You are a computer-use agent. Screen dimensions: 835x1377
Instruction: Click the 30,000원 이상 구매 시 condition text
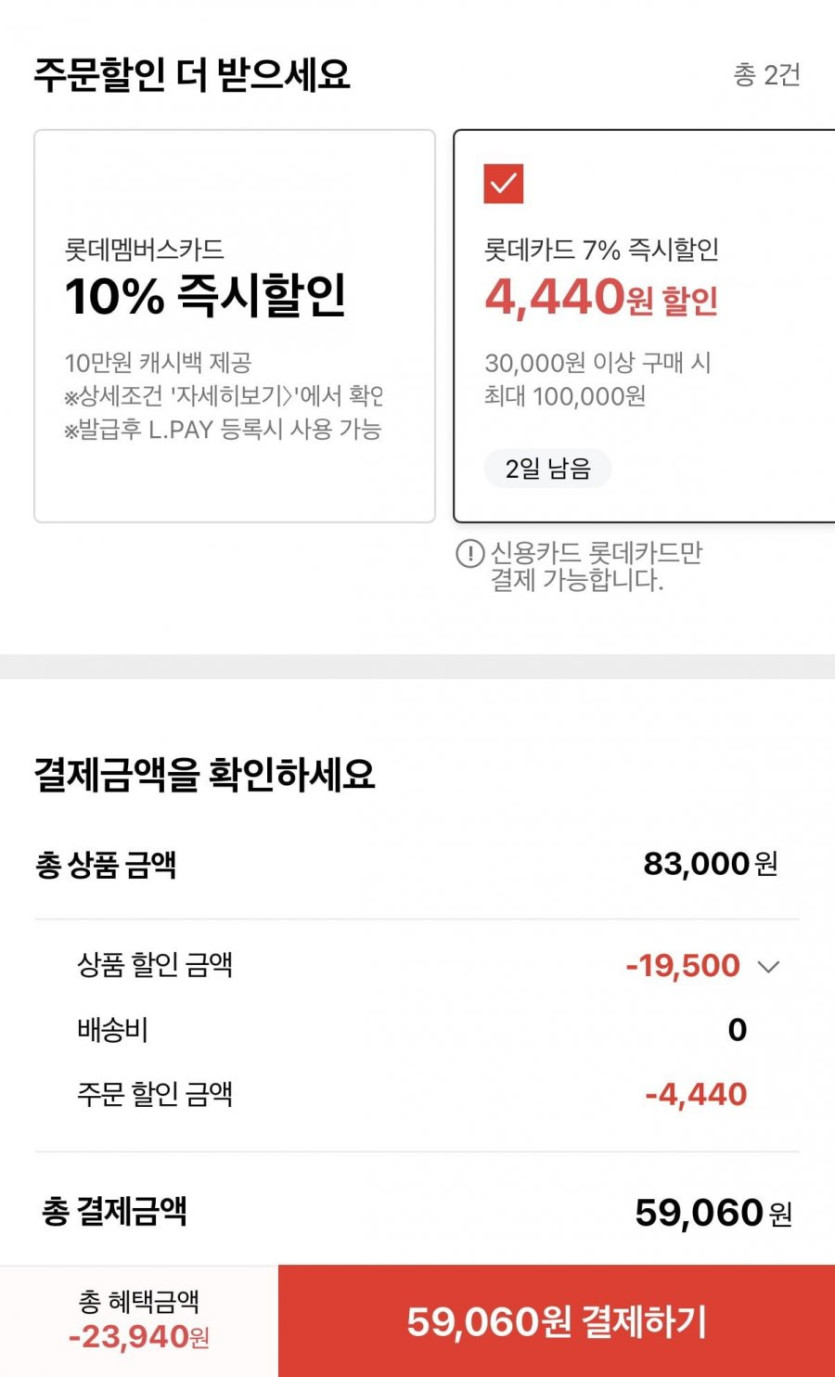(598, 362)
